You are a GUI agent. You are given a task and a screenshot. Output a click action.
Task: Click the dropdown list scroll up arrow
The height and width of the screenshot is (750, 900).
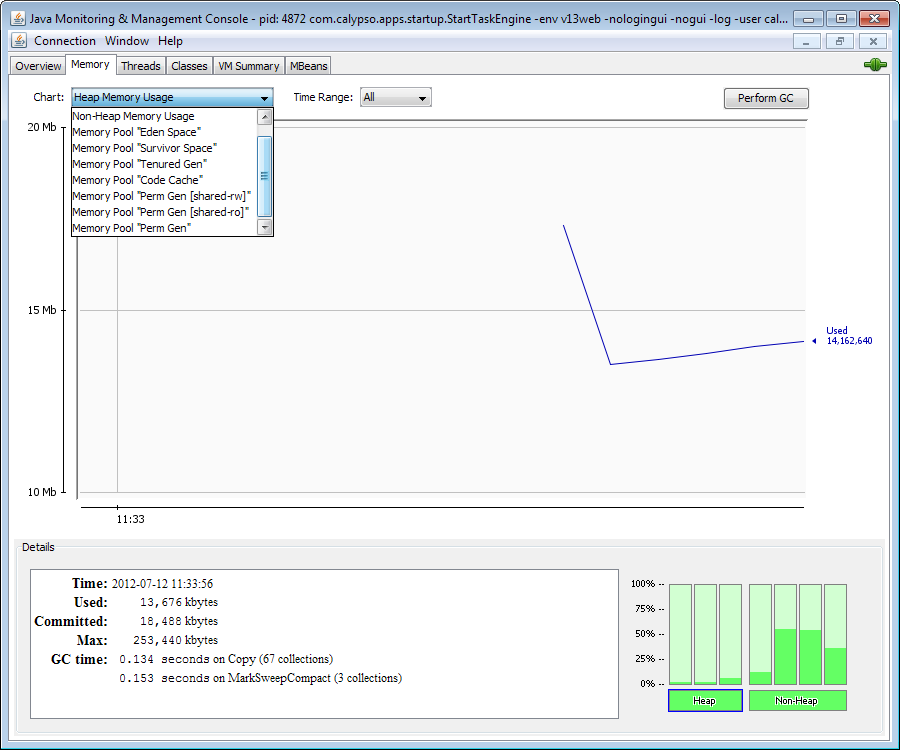(x=265, y=117)
